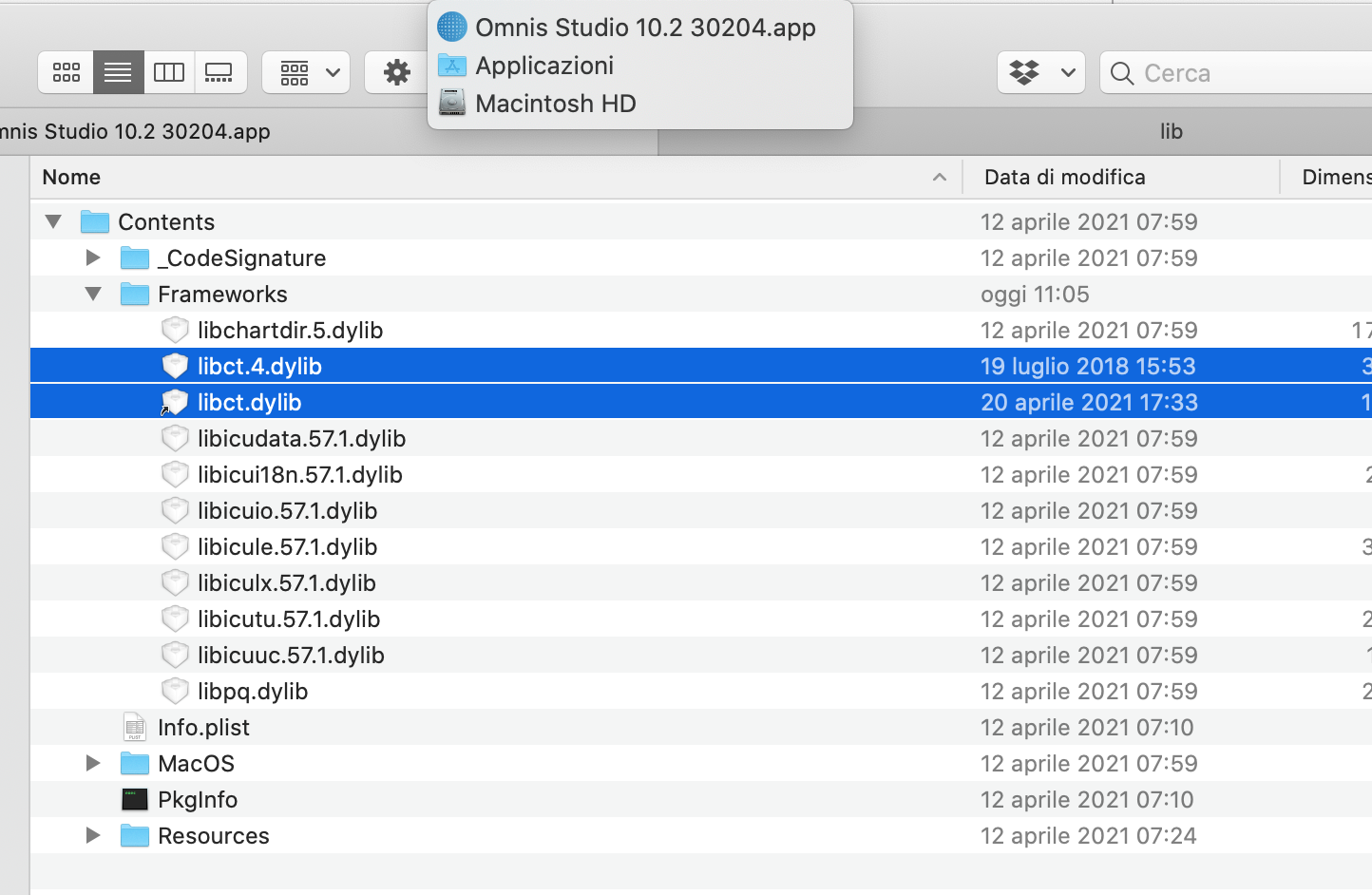
Task: Switch to list view in Finder toolbar
Action: 118,72
